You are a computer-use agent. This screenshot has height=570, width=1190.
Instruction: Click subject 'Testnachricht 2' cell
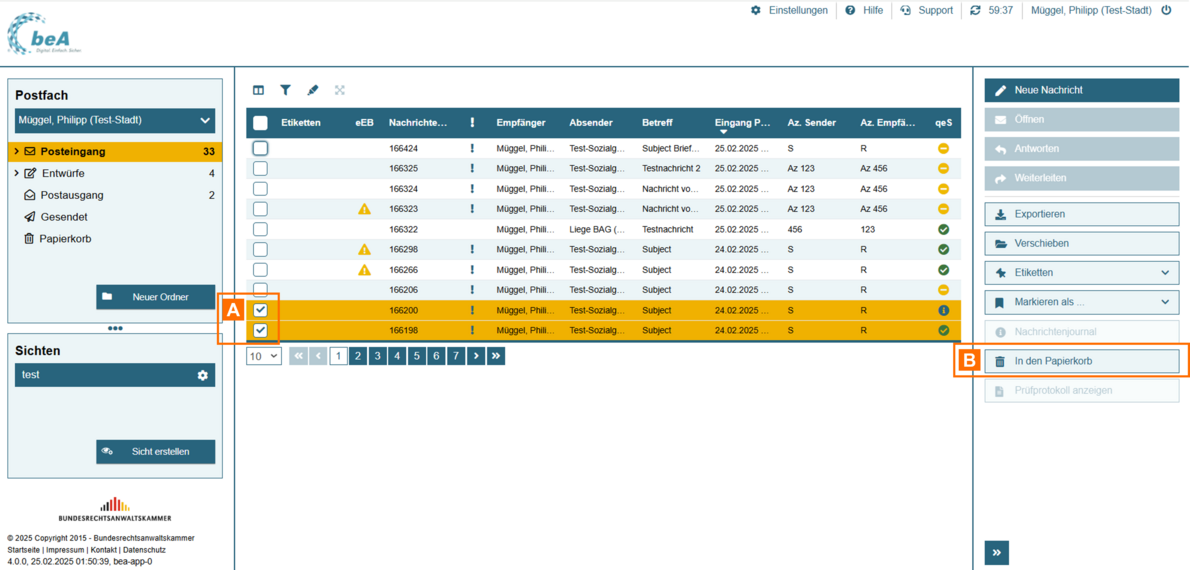[x=671, y=168]
